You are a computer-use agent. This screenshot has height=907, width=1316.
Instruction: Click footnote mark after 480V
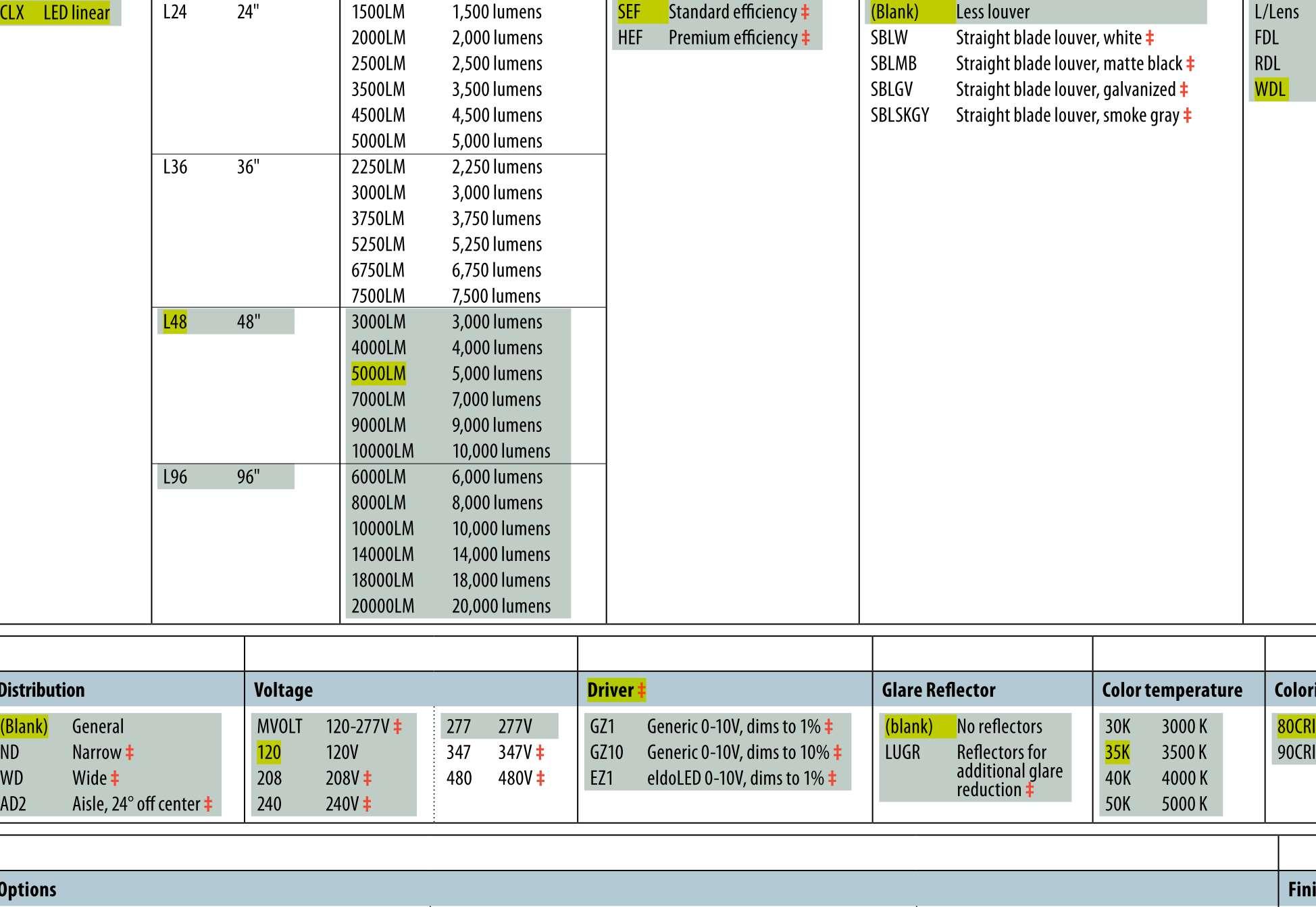[540, 778]
